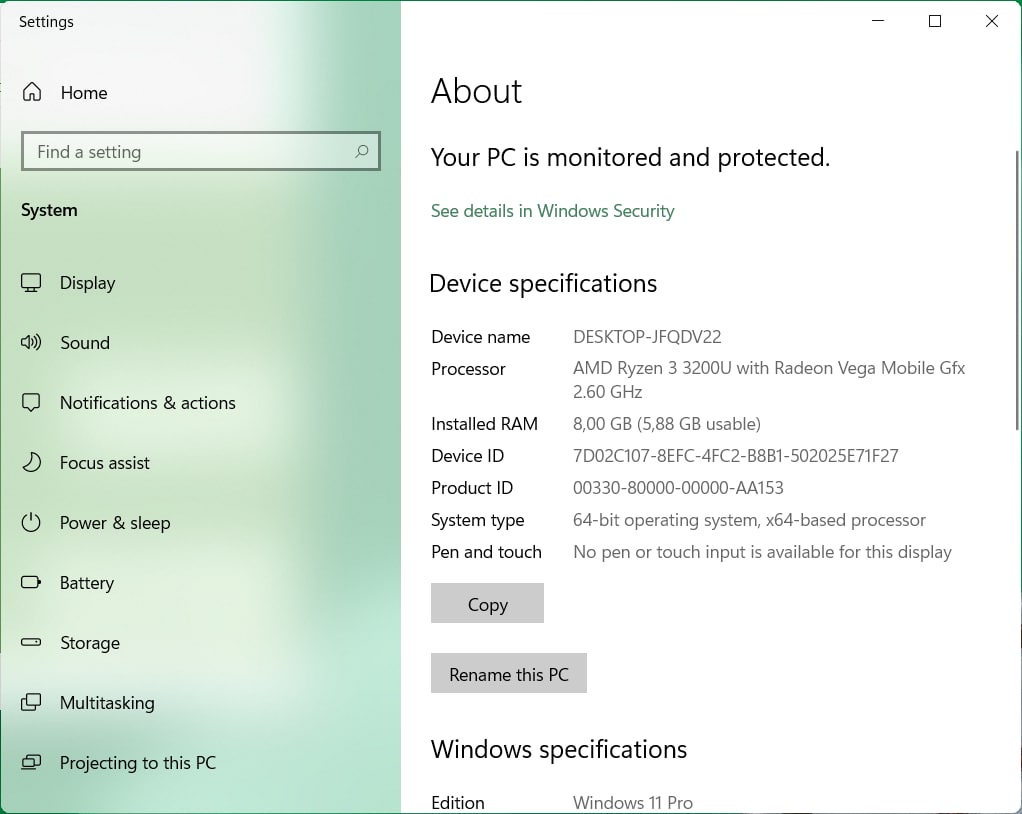Go to Sound settings label
This screenshot has width=1022, height=814.
85,343
